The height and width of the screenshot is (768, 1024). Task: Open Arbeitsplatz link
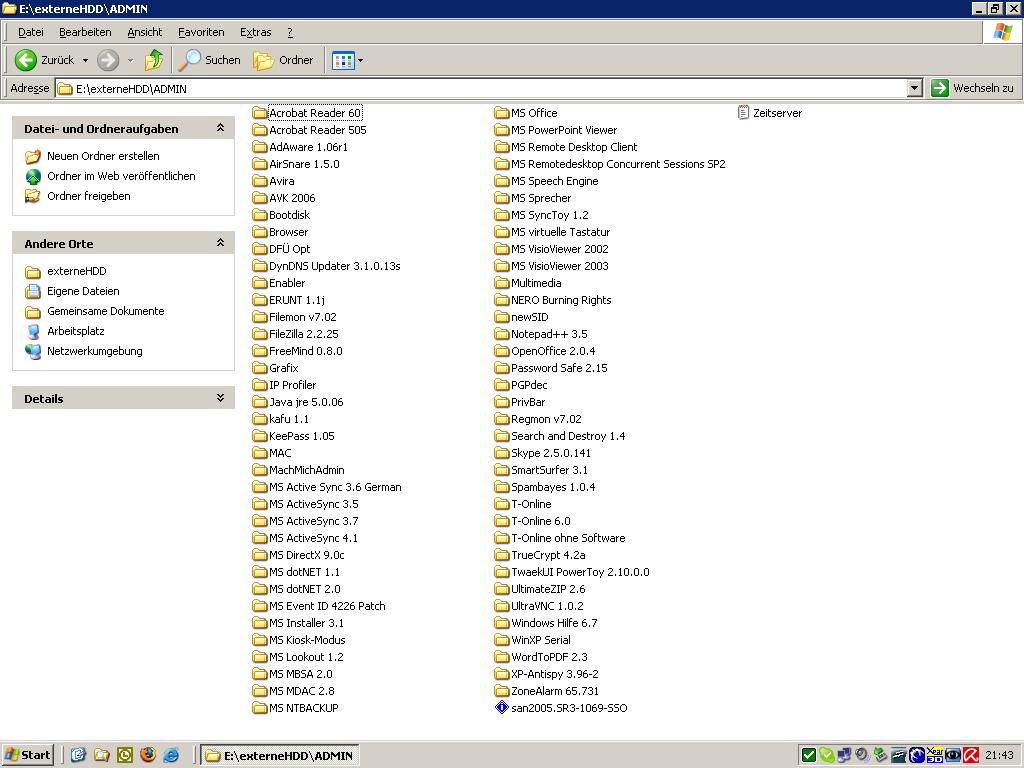click(76, 331)
